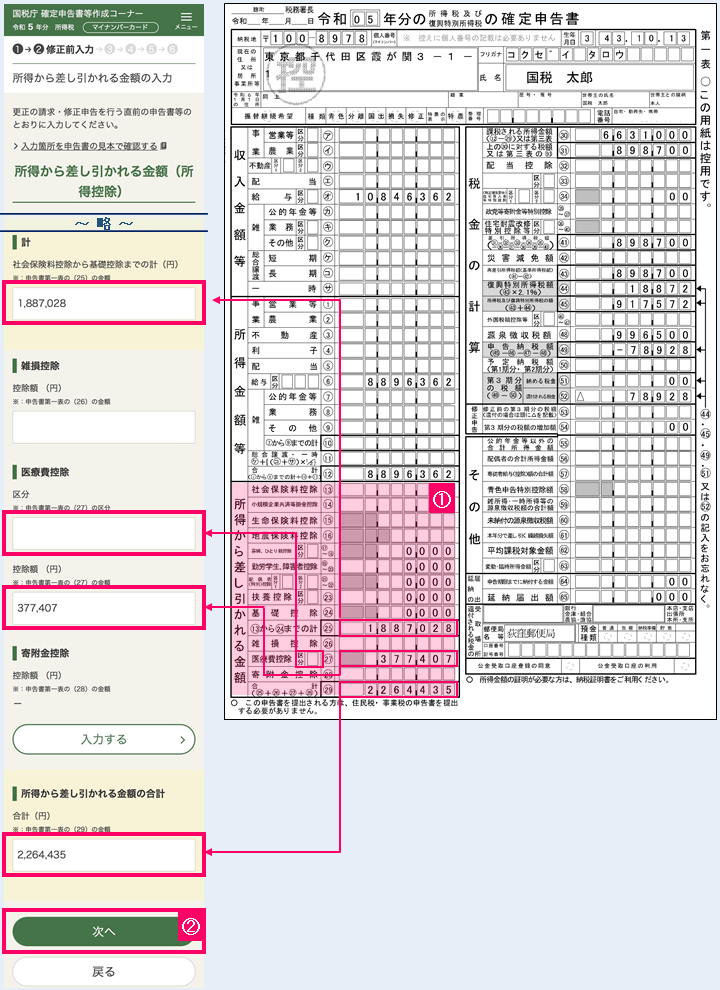The width and height of the screenshot is (720, 990).
Task: Open the hamburger メニュー icon
Action: tap(186, 20)
